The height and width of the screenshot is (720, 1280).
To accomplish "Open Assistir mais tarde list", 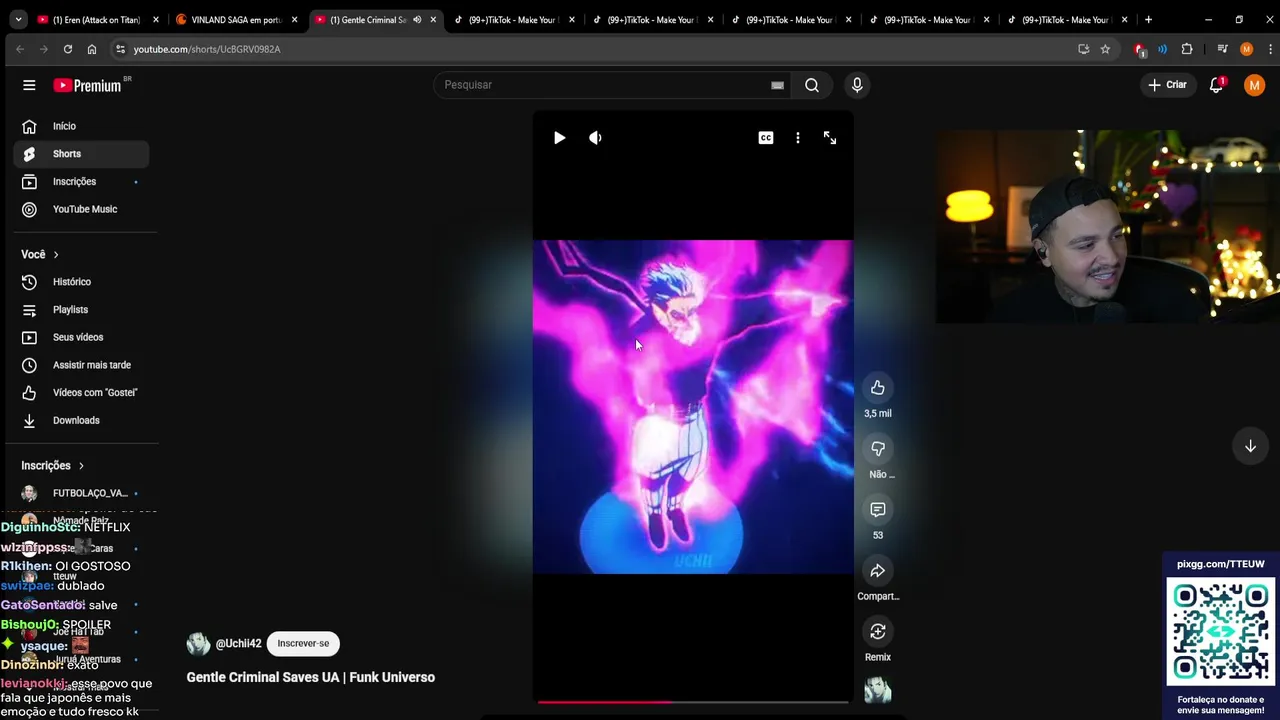I will (82, 365).
